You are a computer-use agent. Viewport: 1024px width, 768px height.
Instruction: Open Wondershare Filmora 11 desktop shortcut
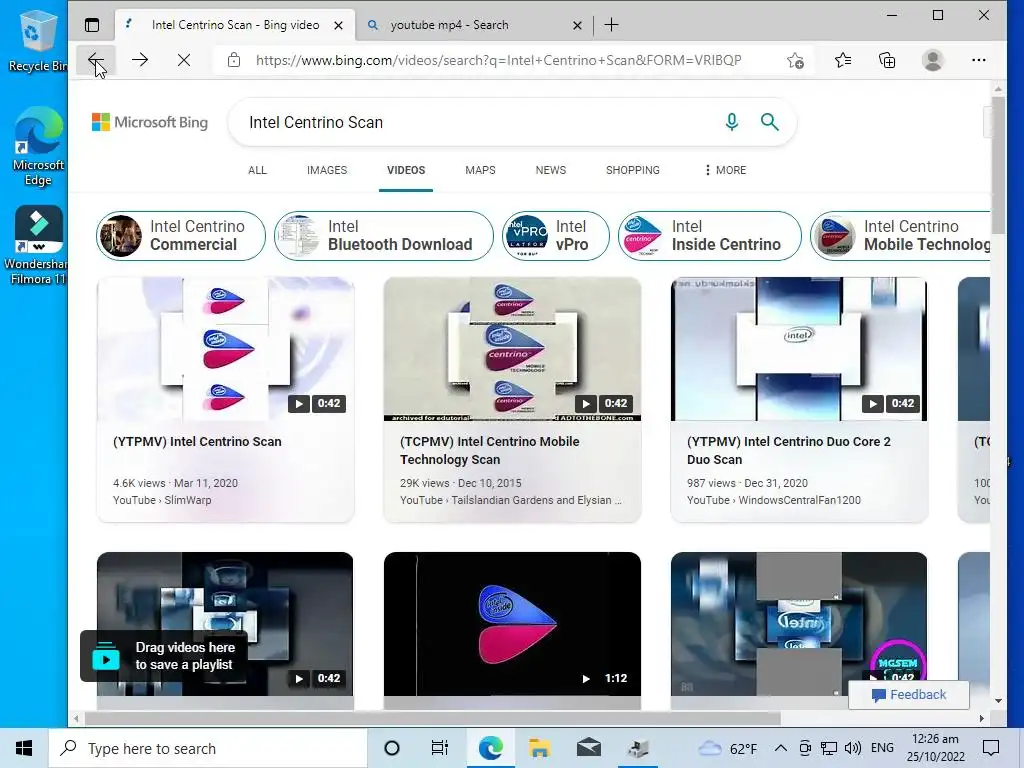38,246
